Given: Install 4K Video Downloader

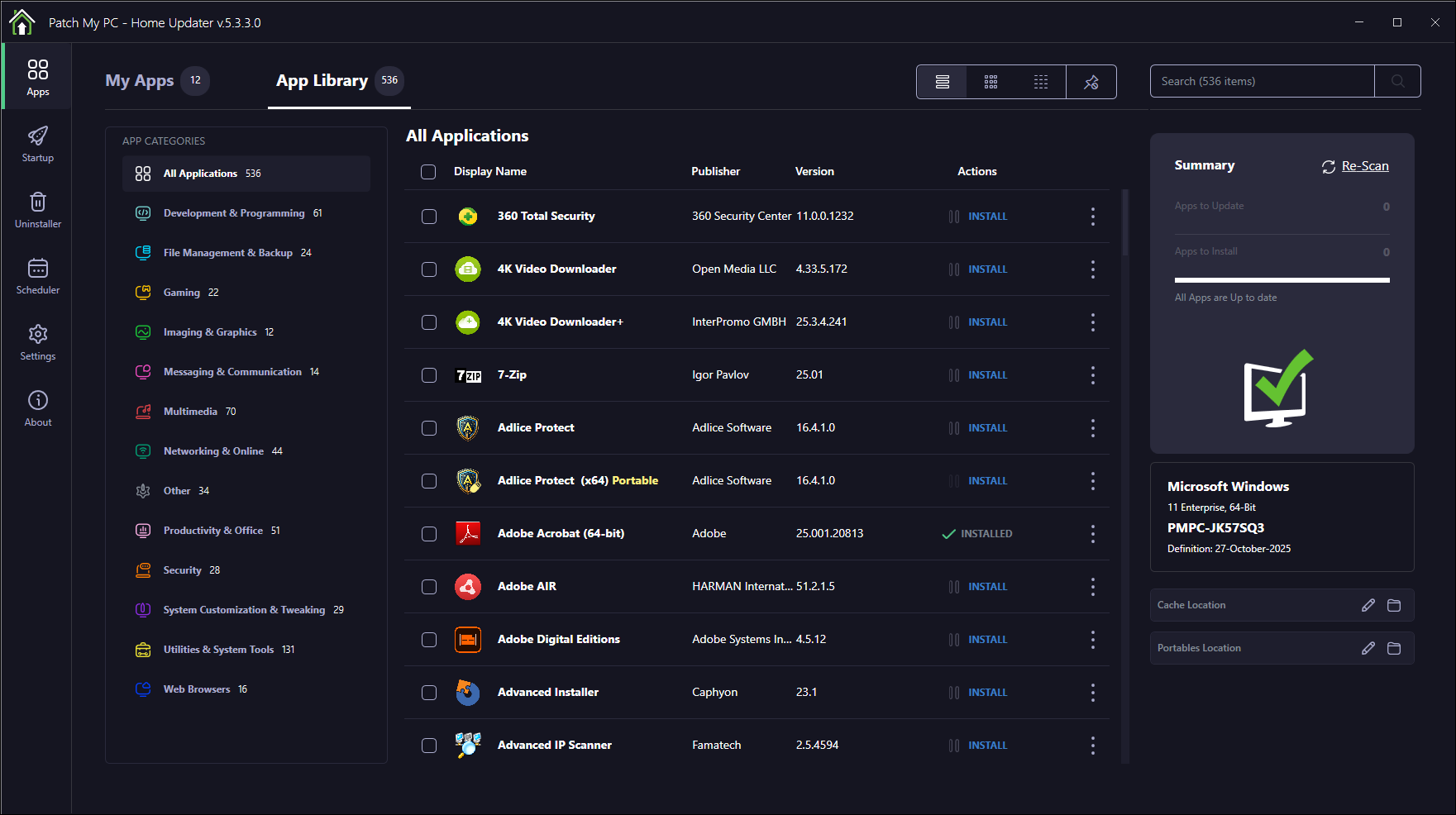Looking at the screenshot, I should pyautogui.click(x=987, y=269).
